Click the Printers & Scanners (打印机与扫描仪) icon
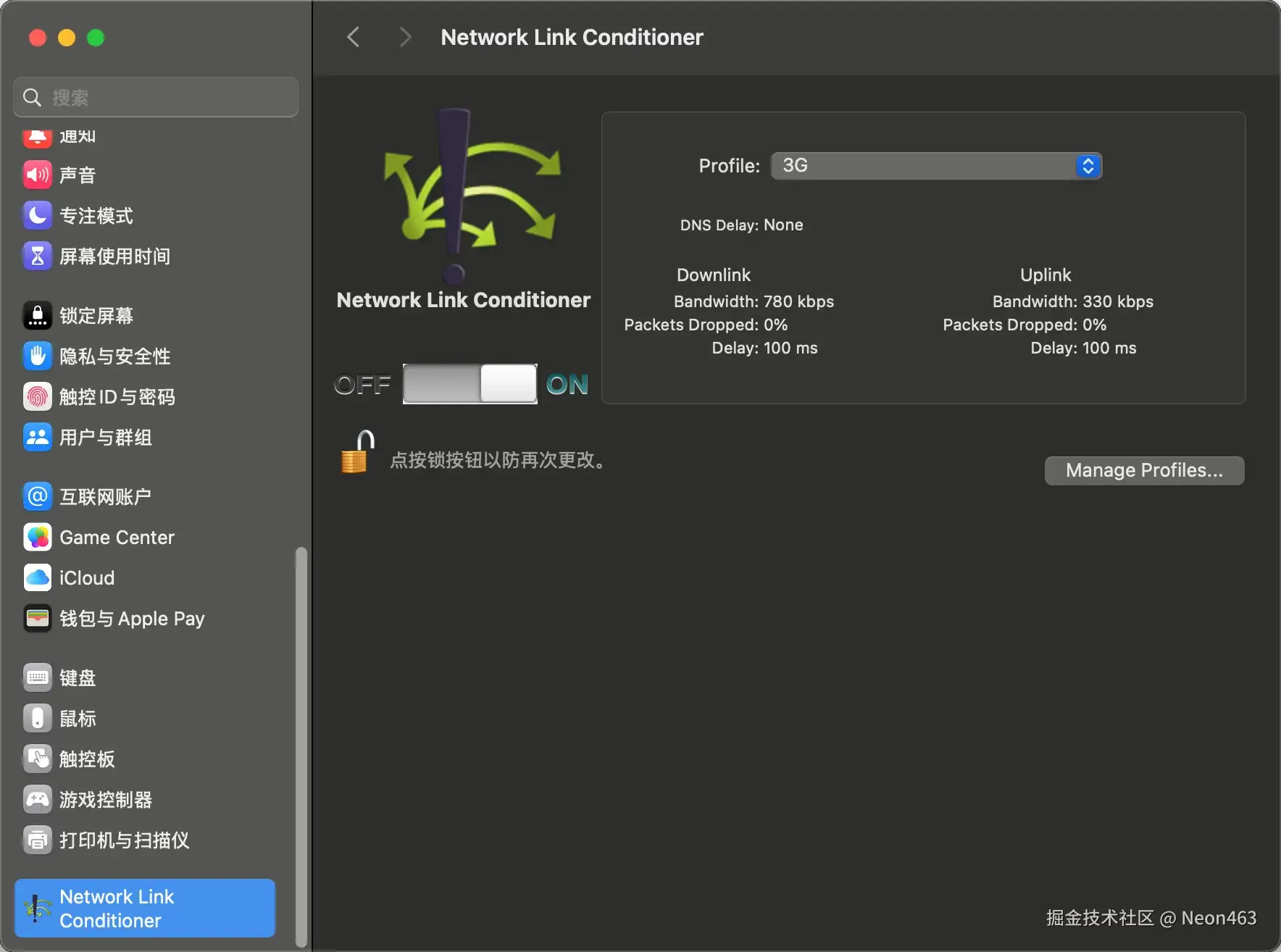Viewport: 1281px width, 952px height. (x=38, y=840)
